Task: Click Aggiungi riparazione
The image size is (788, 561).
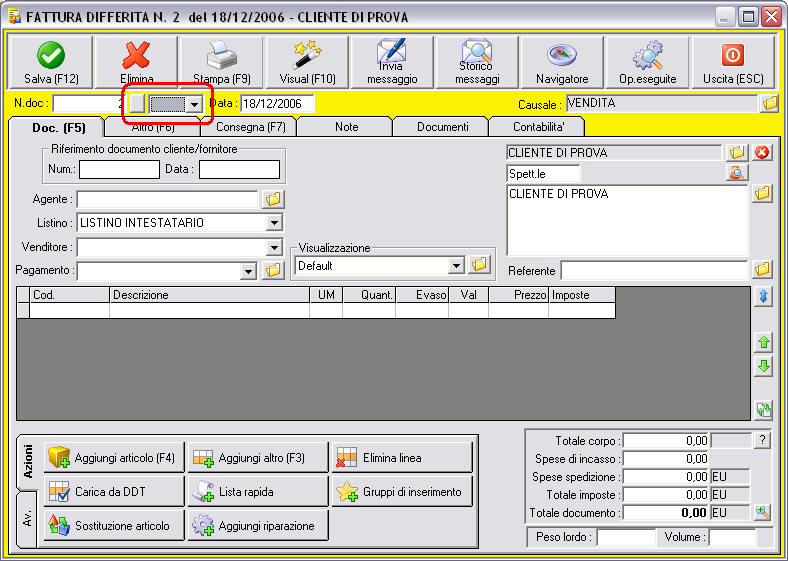Action: 258,525
